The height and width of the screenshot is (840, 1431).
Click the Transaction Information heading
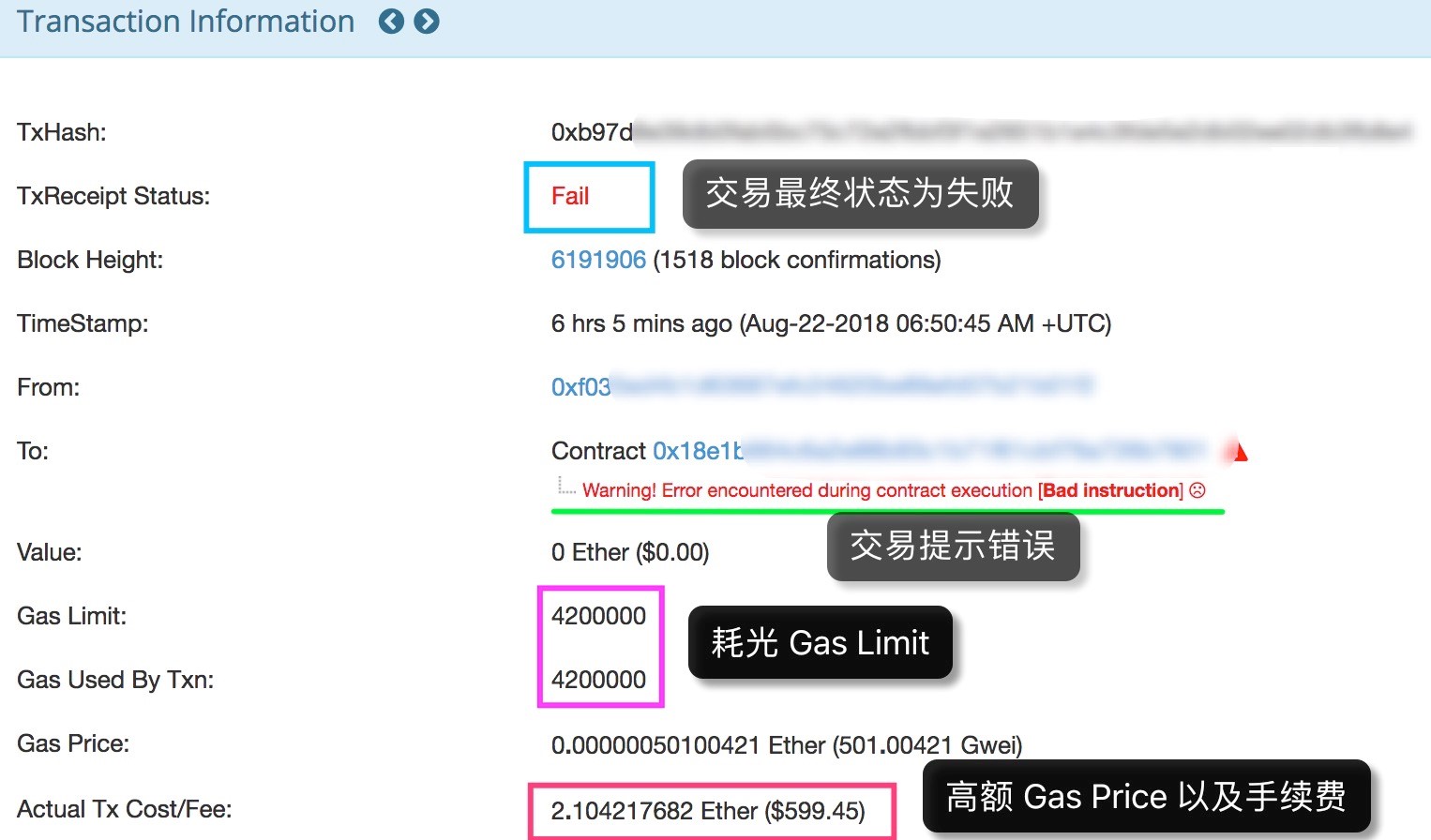click(186, 22)
